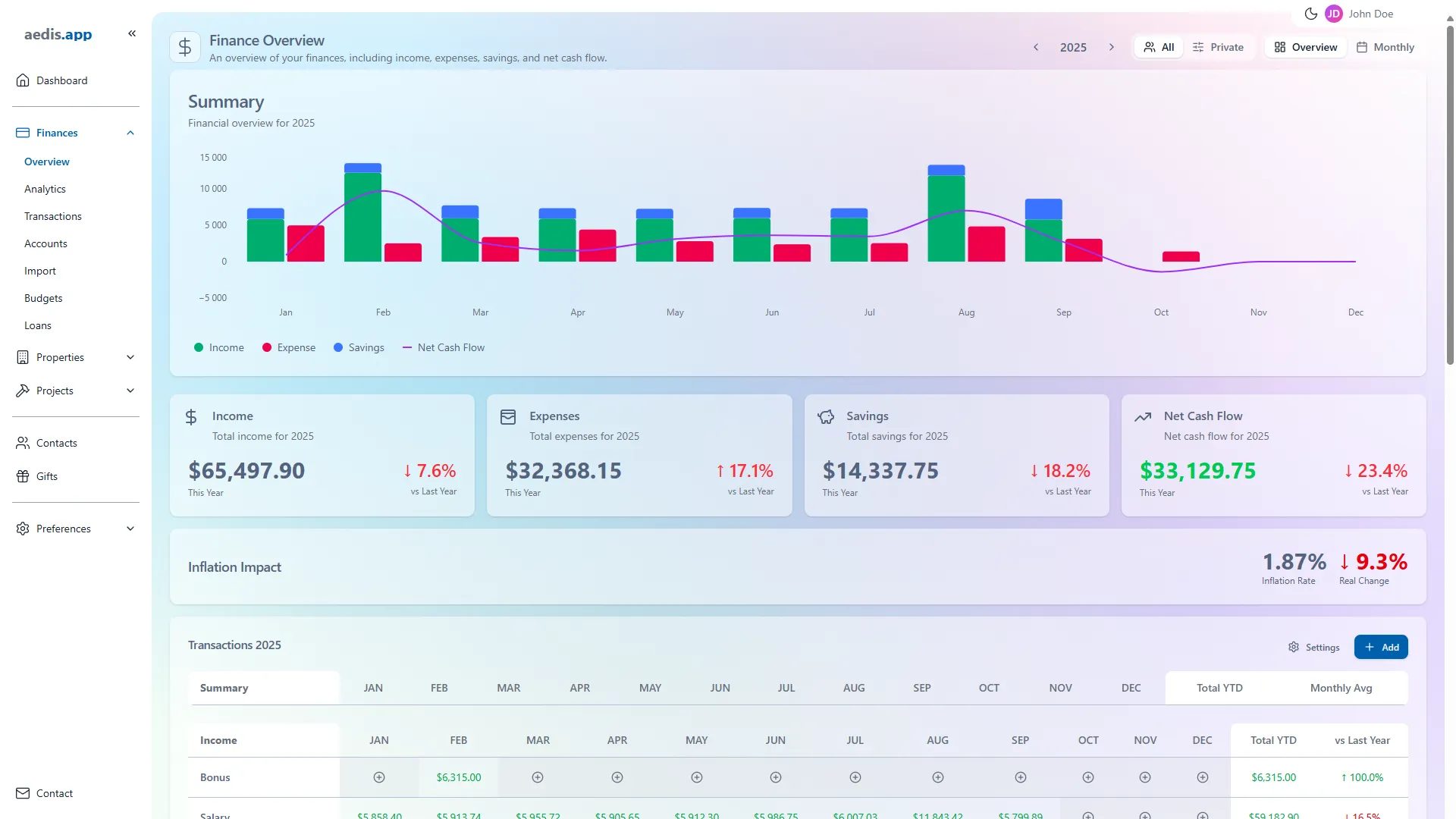1456x819 pixels.
Task: Click the green Income legend color dot
Action: point(198,347)
